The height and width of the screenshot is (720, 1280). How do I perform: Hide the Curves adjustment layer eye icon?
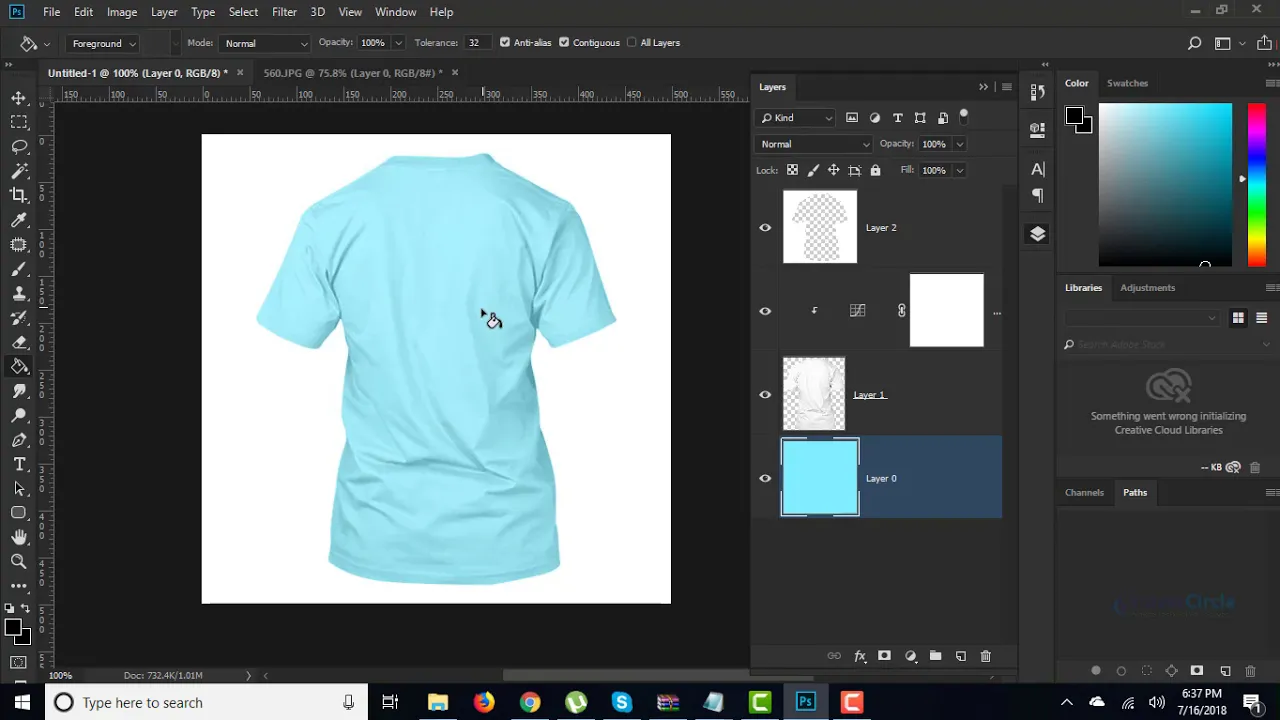tap(765, 311)
